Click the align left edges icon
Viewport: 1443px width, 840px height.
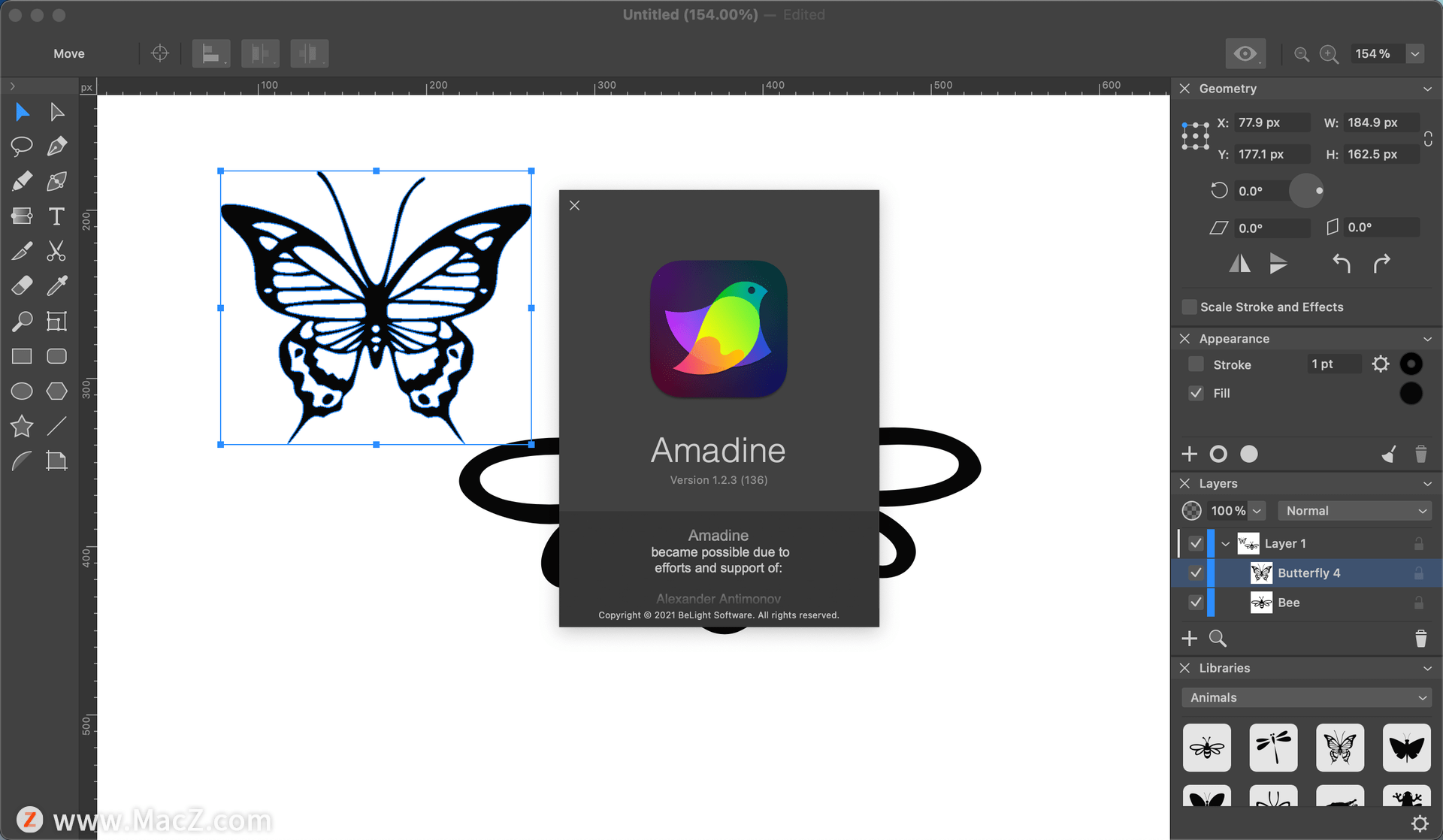click(211, 53)
